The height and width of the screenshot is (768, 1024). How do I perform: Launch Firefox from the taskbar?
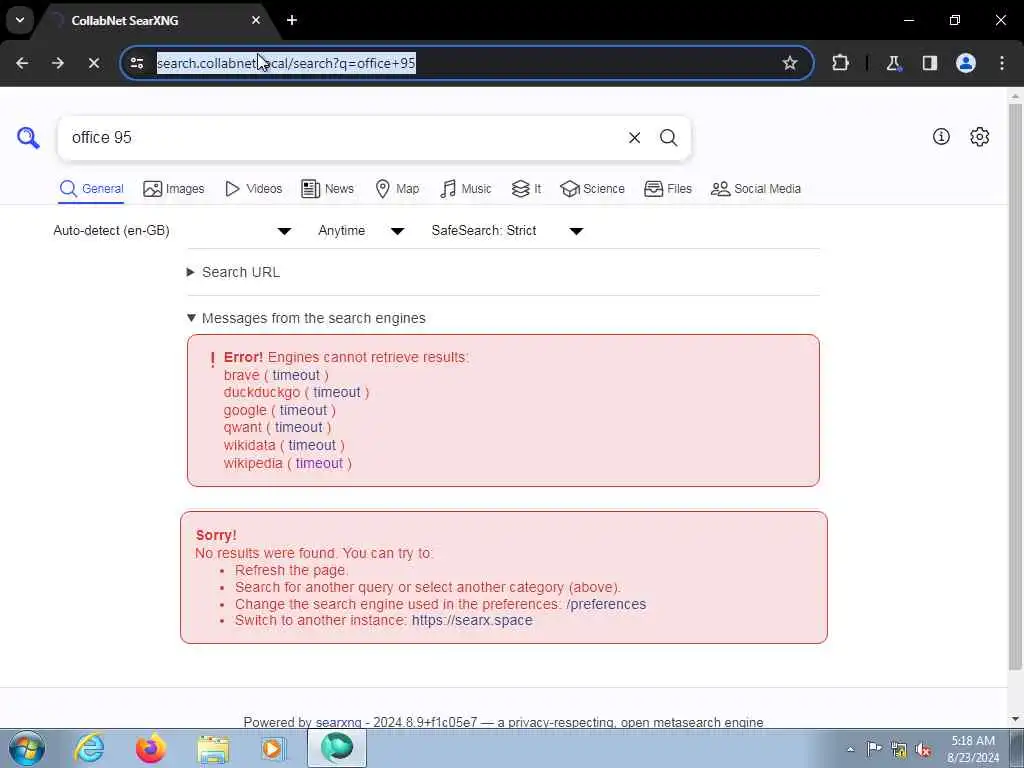pos(151,748)
